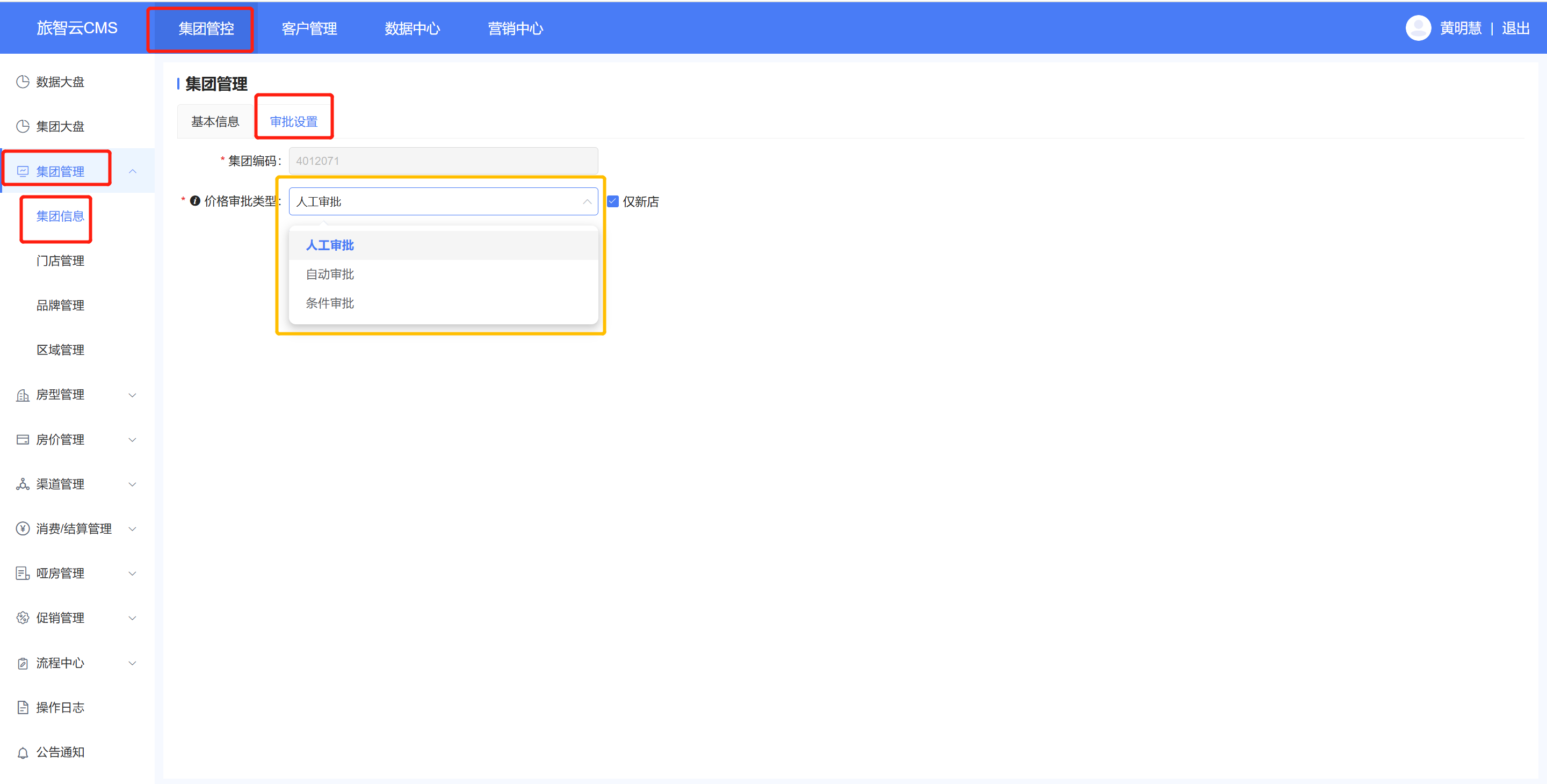Expand the 消费/结算管理 section chevron

133,528
